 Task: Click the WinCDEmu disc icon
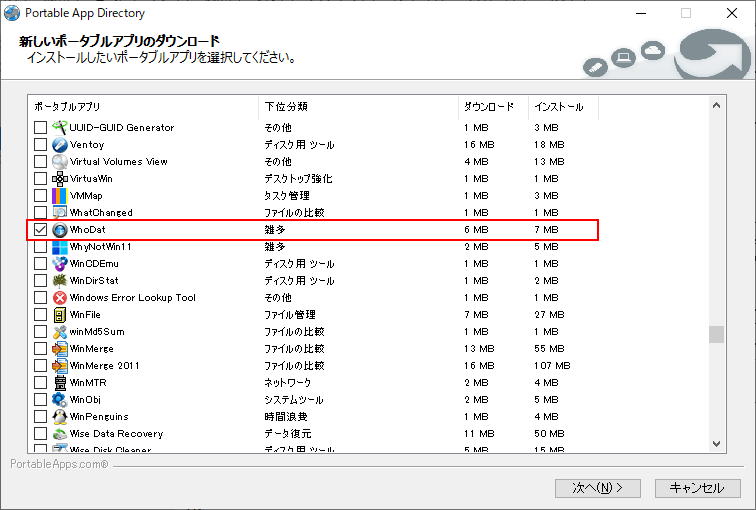coord(59,264)
